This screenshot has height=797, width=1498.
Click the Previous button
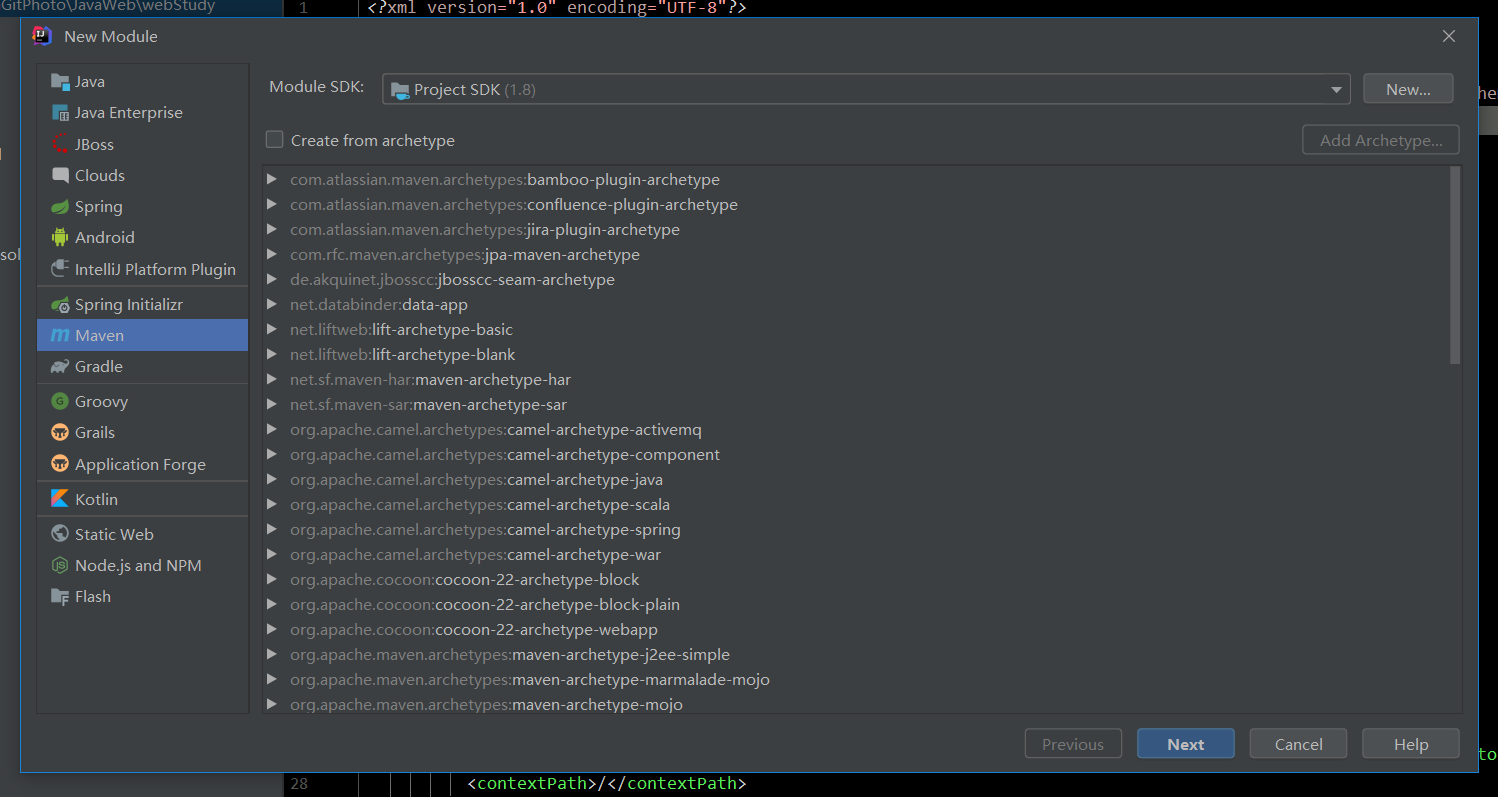click(1073, 744)
